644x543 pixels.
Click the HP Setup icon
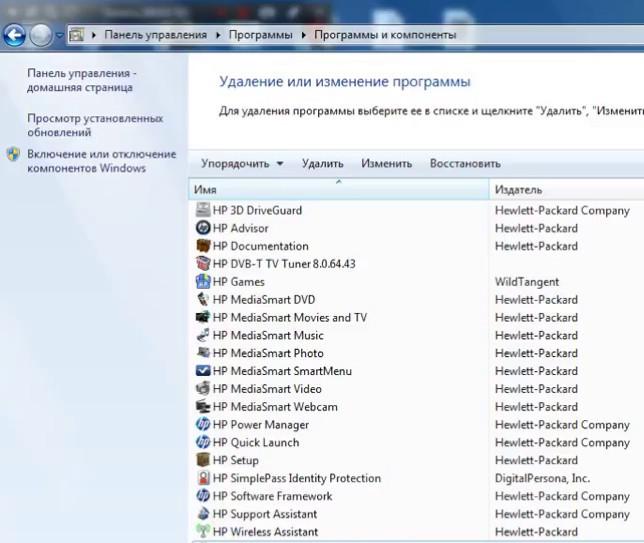click(x=203, y=460)
